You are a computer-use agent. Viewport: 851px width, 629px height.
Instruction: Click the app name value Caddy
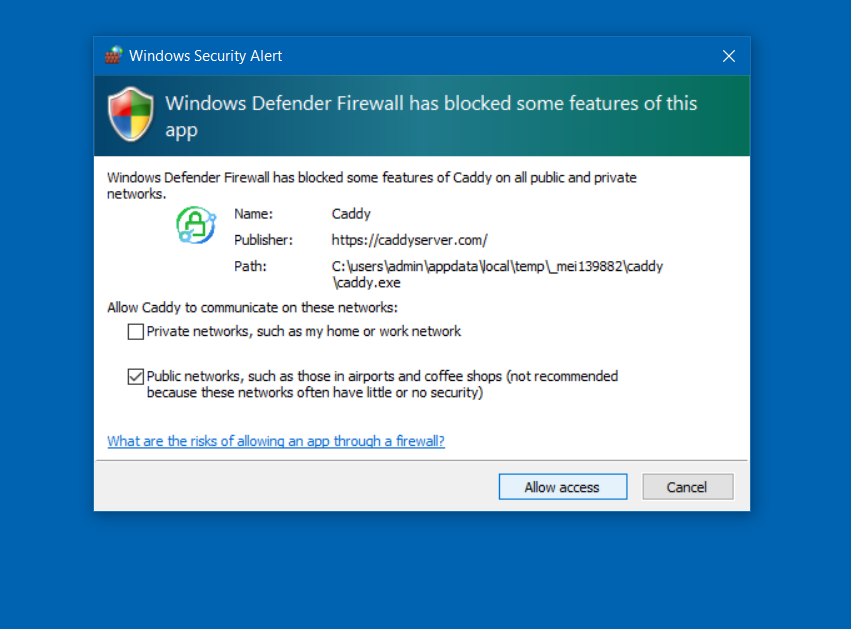coord(351,214)
